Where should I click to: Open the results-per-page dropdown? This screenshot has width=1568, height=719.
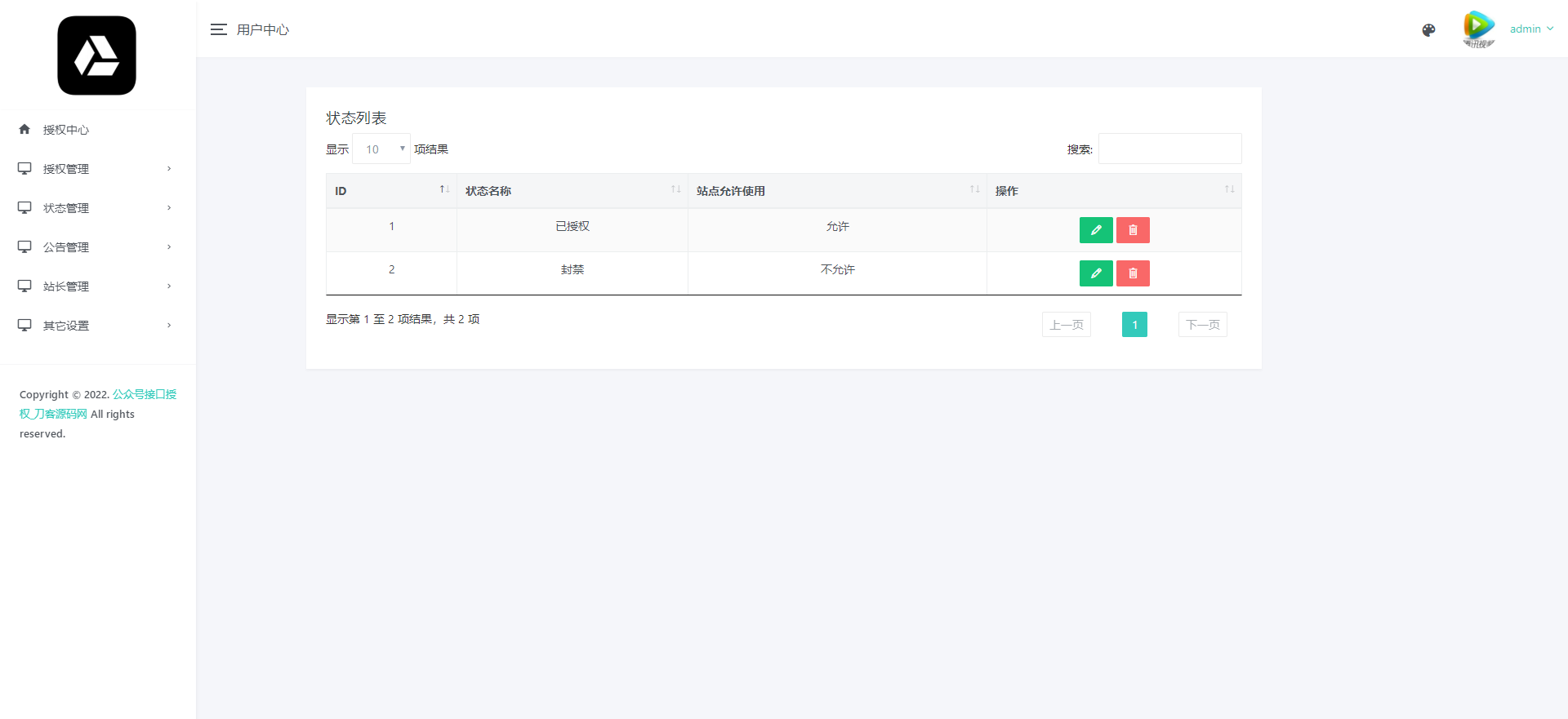(x=381, y=149)
